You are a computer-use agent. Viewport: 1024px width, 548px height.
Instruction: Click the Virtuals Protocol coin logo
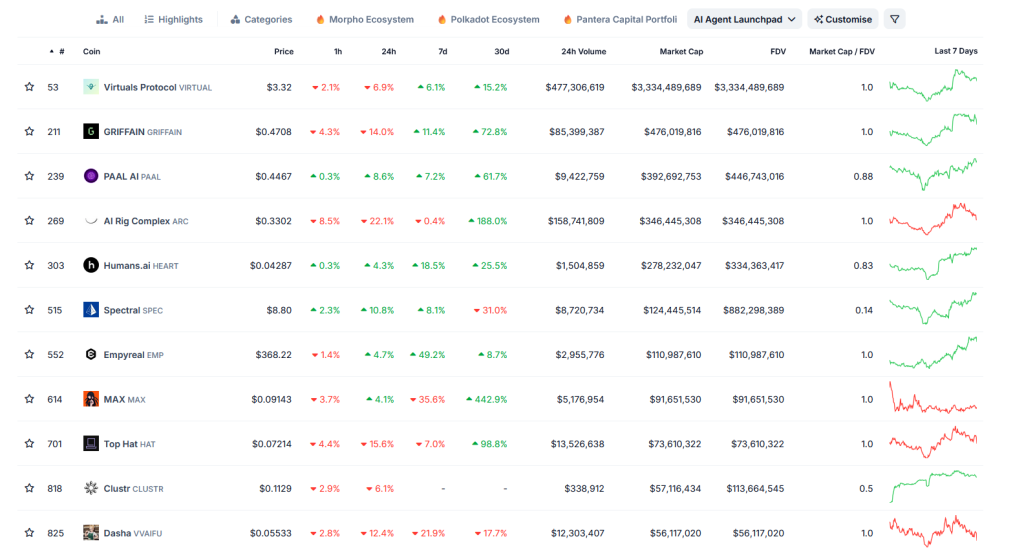91,87
